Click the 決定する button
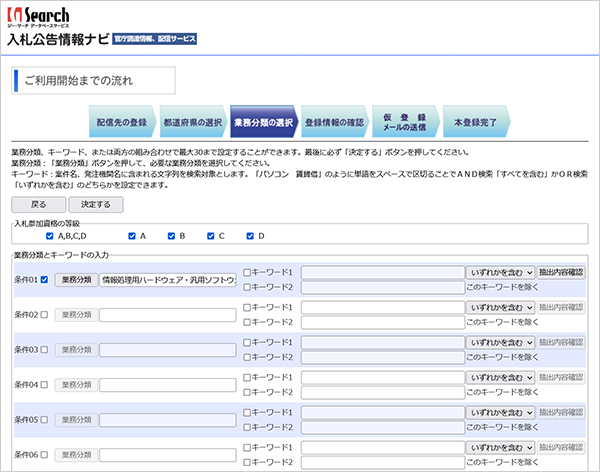This screenshot has width=600, height=472. pos(96,204)
